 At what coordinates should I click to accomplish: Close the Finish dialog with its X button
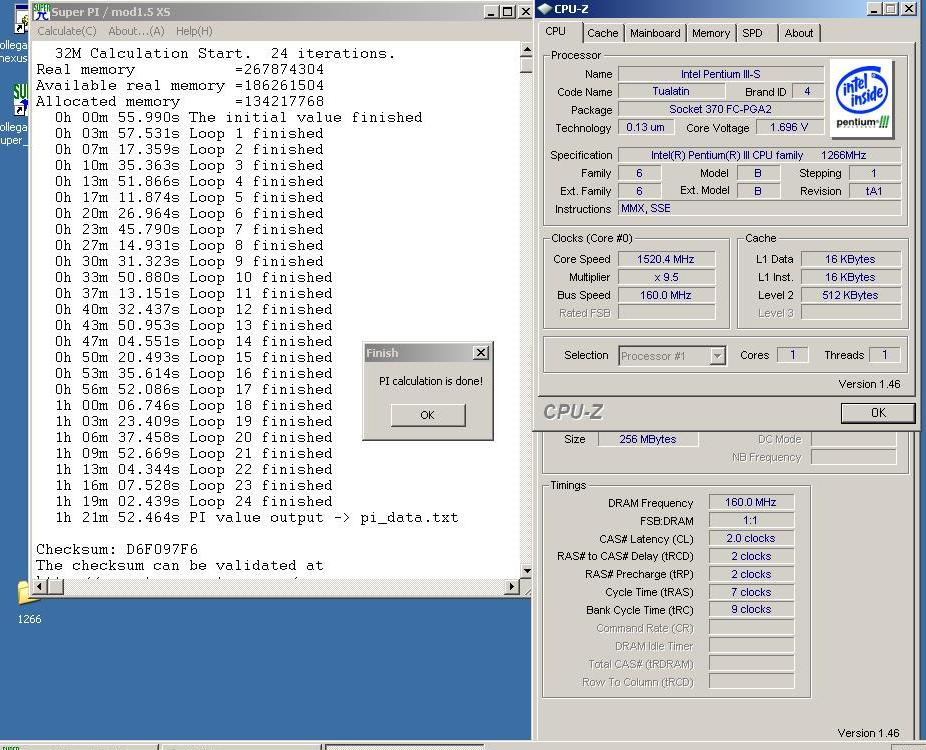pyautogui.click(x=481, y=353)
